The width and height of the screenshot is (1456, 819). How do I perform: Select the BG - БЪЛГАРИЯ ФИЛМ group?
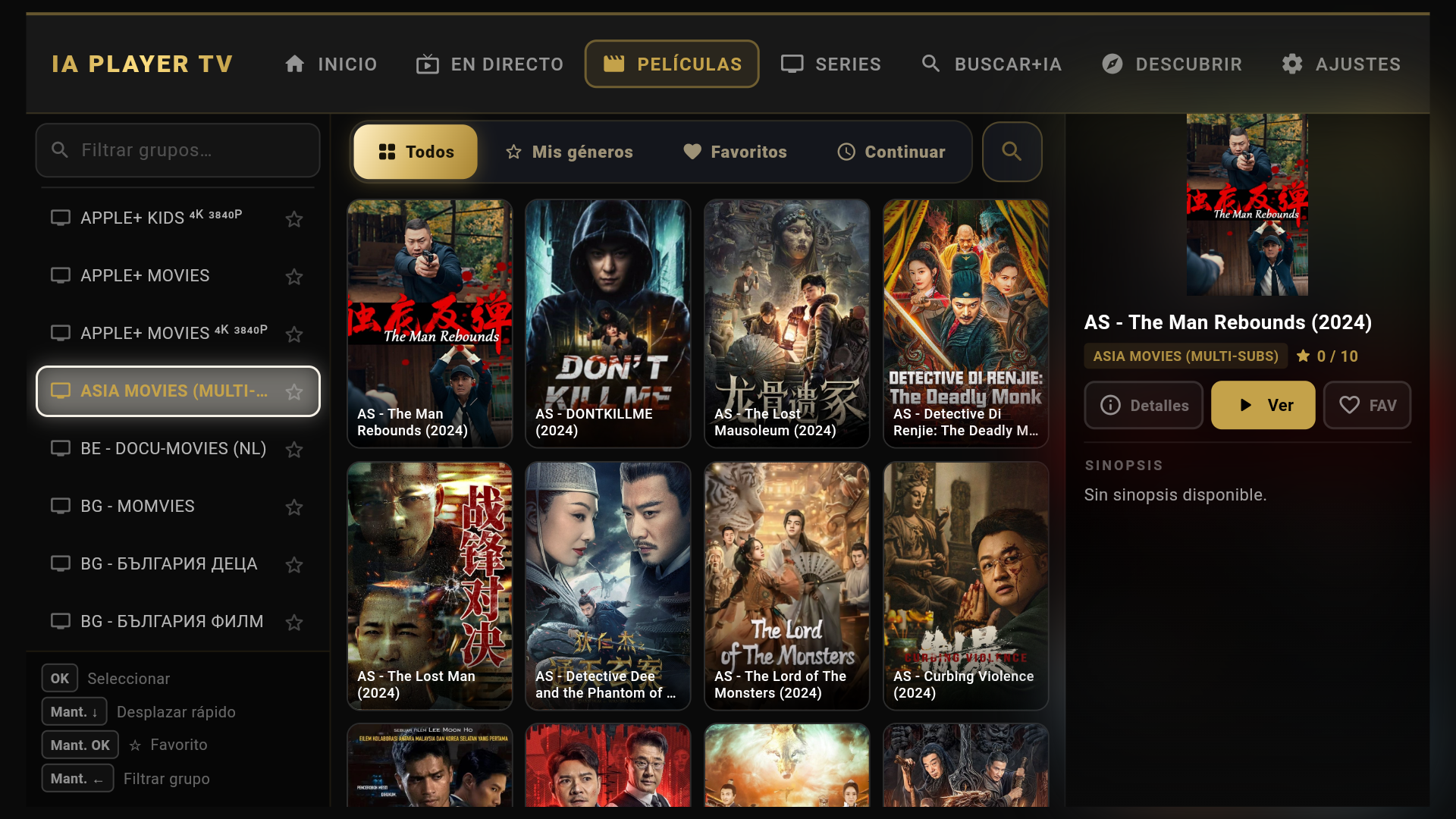tap(177, 622)
